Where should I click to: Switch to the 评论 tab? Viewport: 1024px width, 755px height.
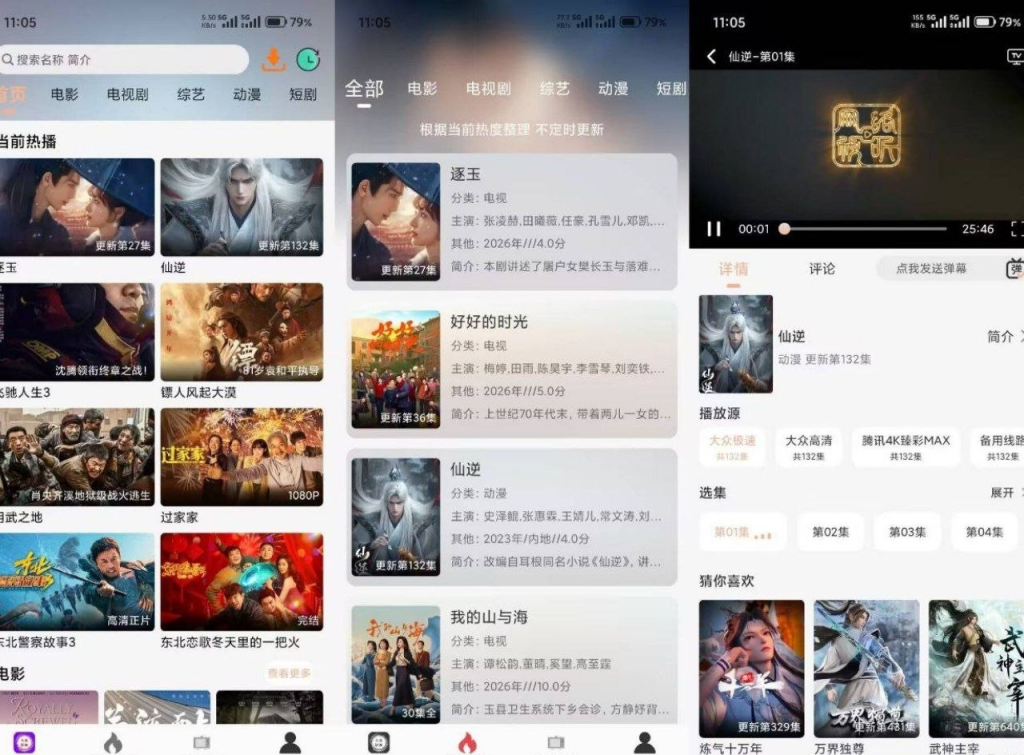point(822,269)
